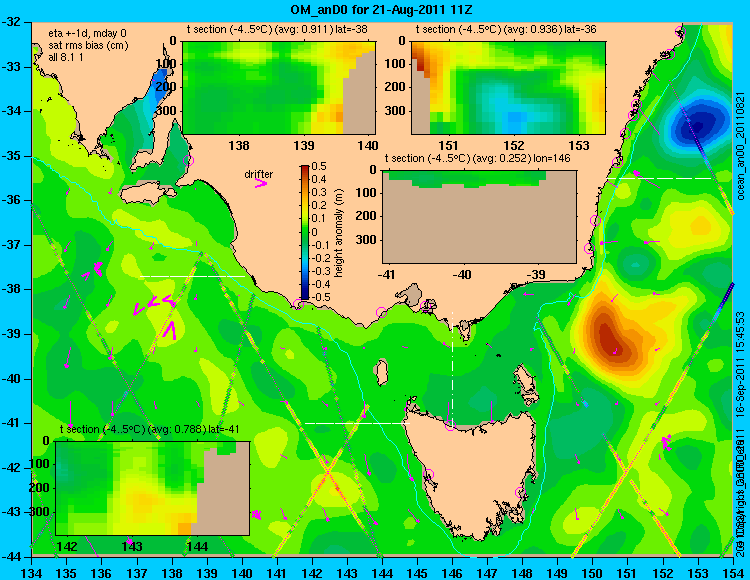Click the Tasmania landmass on the map
This screenshot has height=580, width=750.
tap(474, 473)
